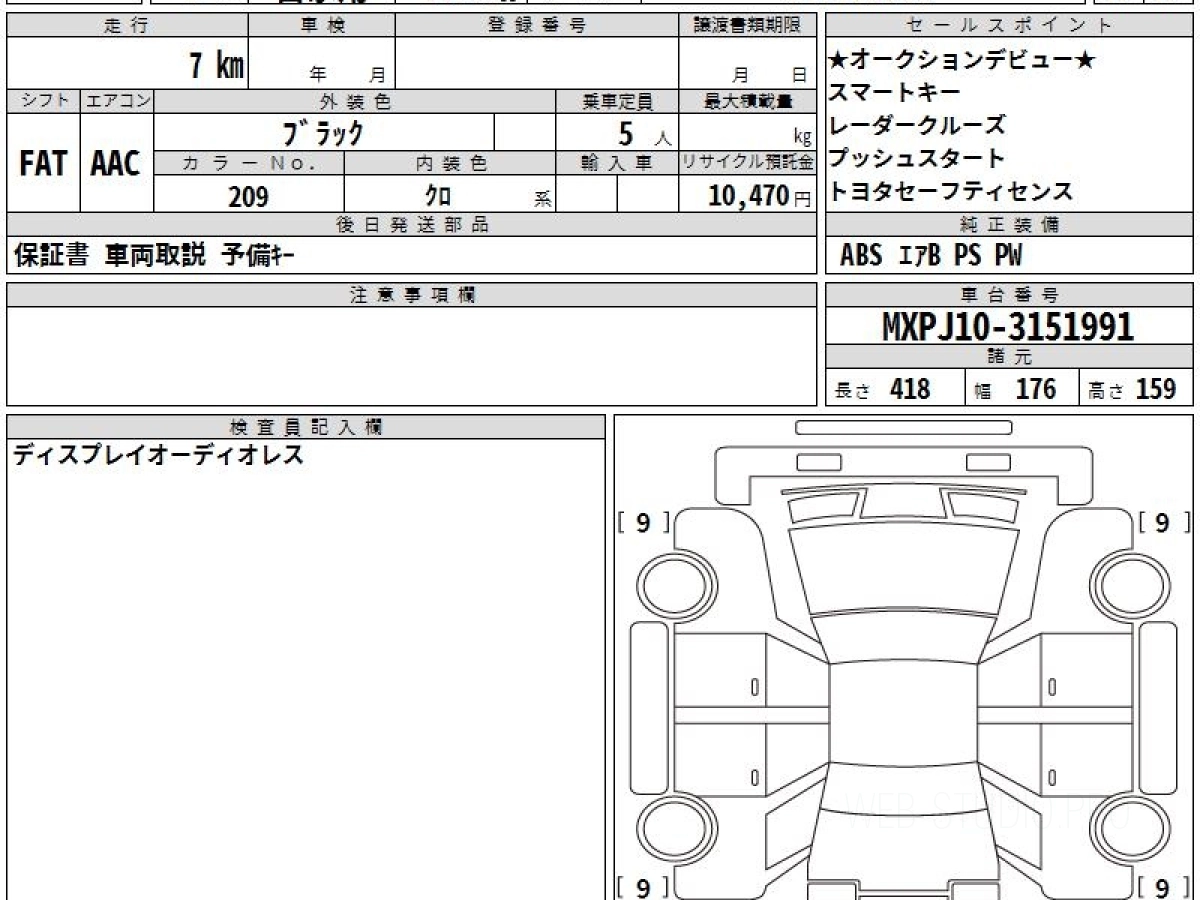Image resolution: width=1200 pixels, height=900 pixels.
Task: Click the air conditioner value 'AAC'
Action: [116, 163]
